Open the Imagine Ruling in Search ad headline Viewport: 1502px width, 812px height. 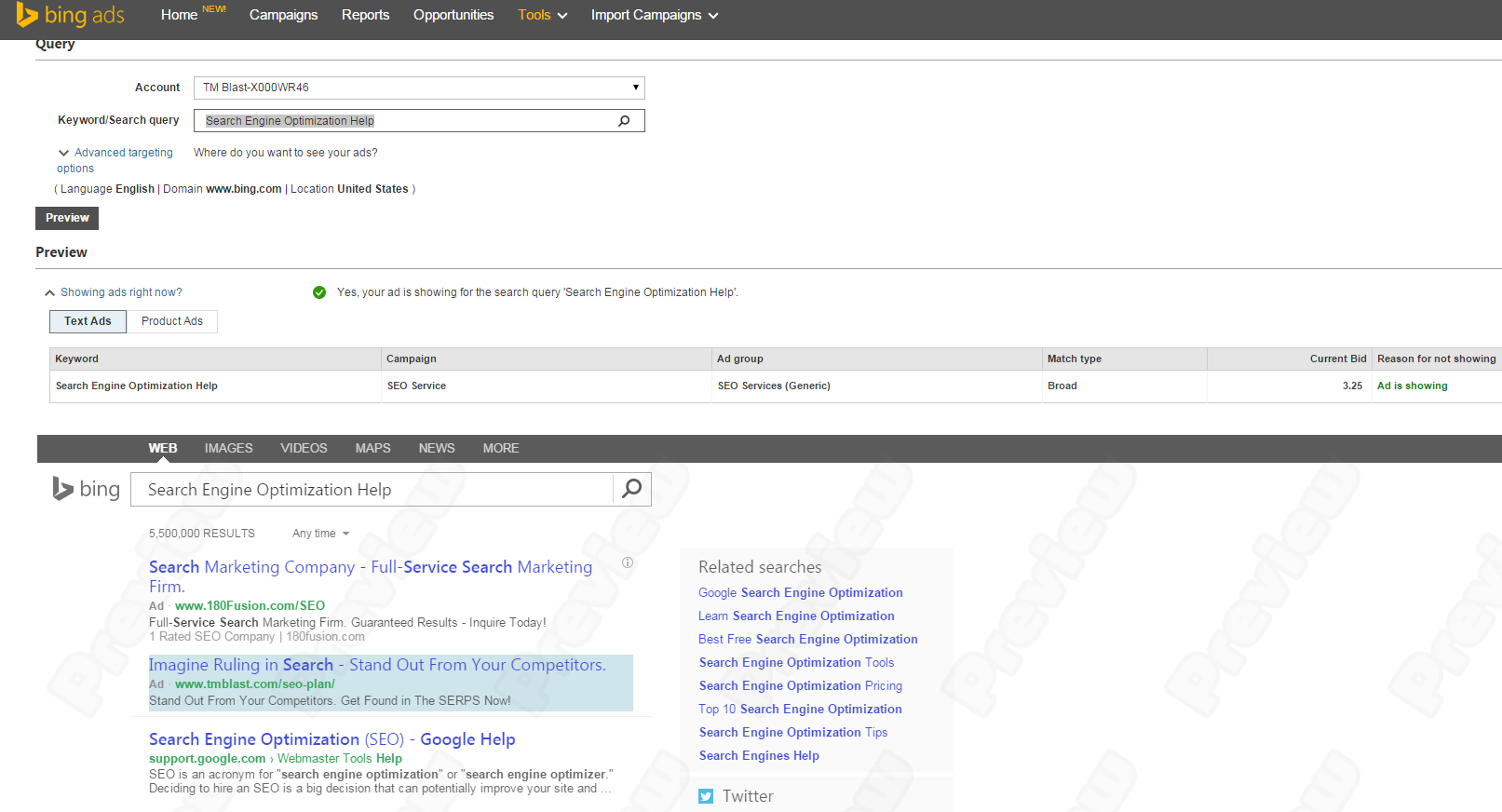pos(377,665)
